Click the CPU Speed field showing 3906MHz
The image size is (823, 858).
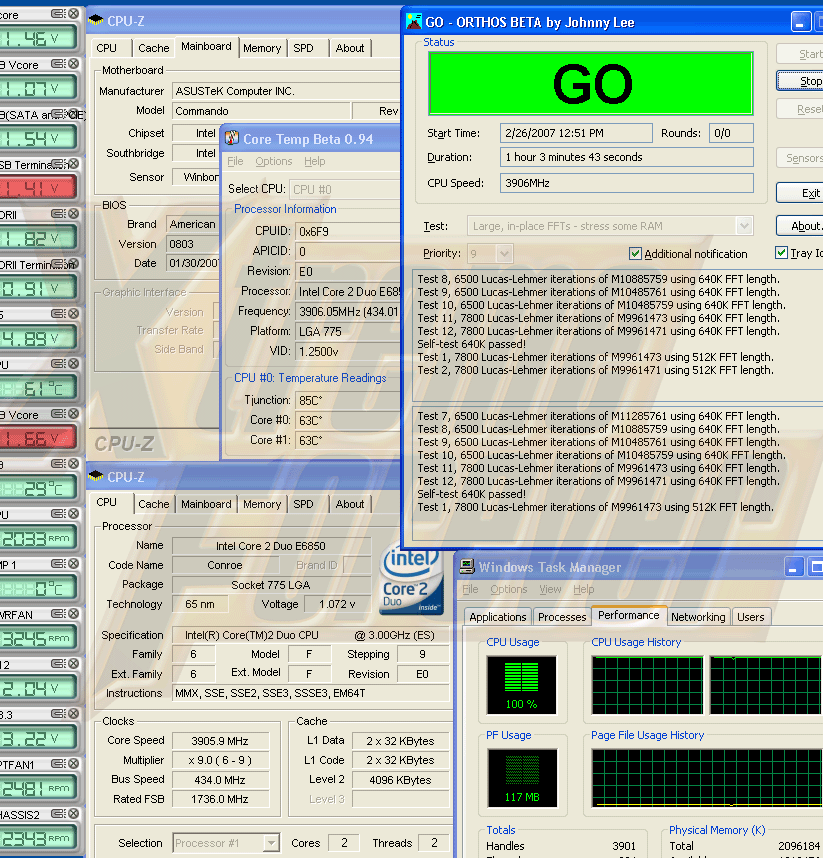coord(627,183)
